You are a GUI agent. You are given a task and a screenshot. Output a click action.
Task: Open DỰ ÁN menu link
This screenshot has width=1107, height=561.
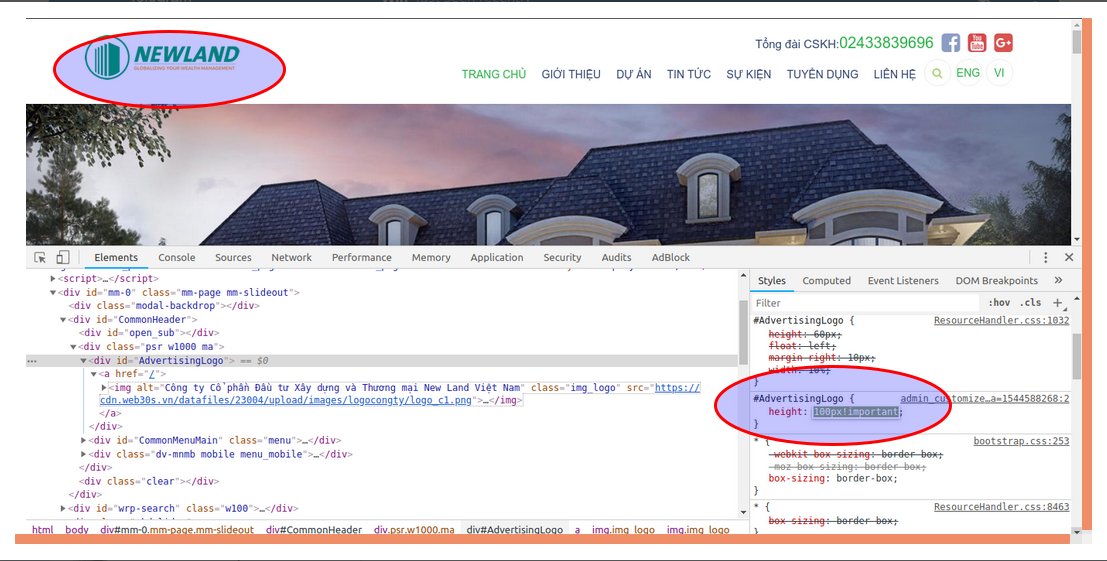pos(634,74)
